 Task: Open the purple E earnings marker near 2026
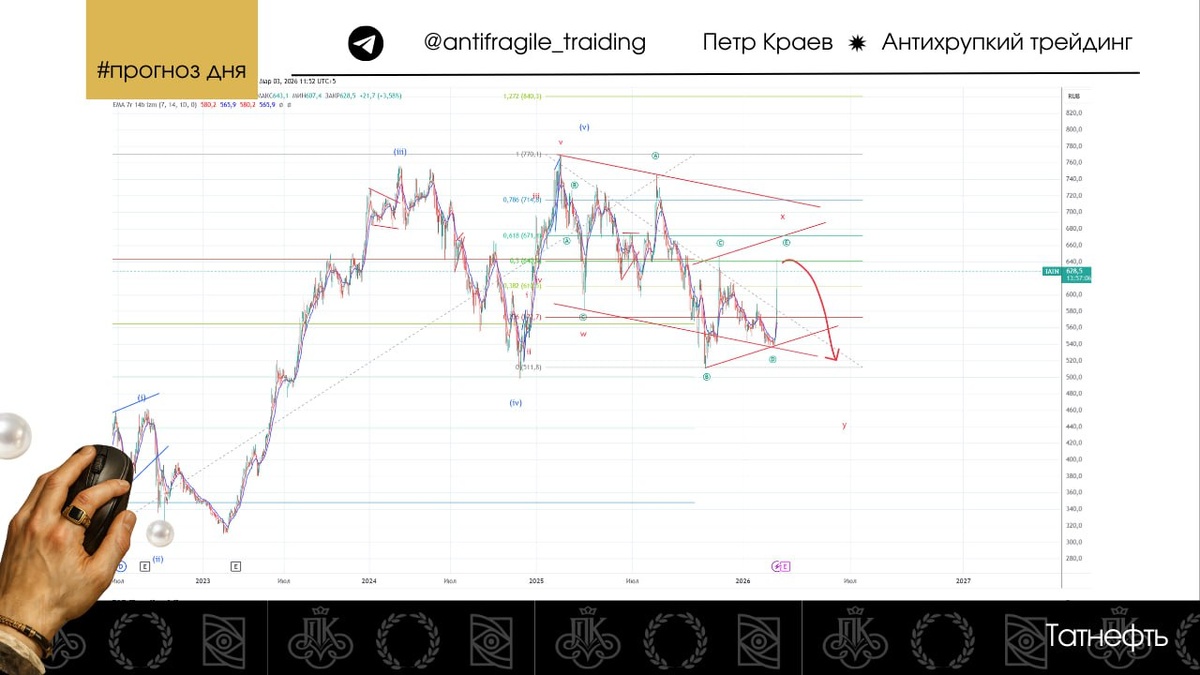pos(785,566)
